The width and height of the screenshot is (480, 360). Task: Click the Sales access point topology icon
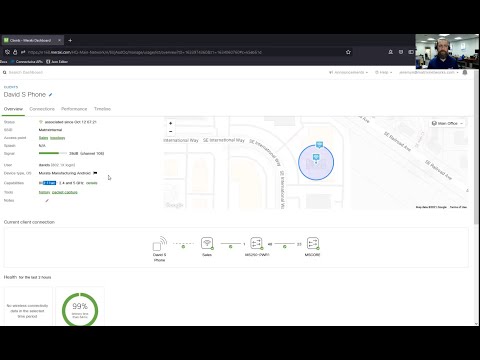pos(207,243)
